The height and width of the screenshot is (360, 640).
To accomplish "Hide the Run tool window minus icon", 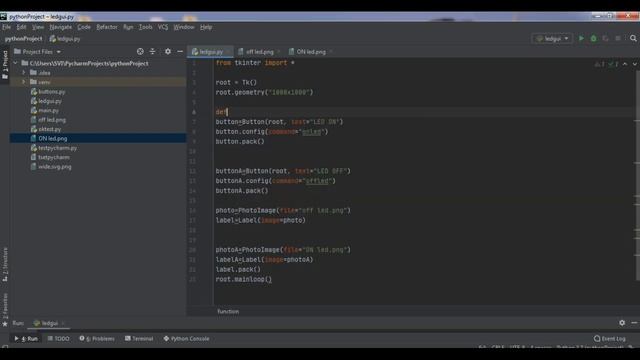I will coord(634,322).
